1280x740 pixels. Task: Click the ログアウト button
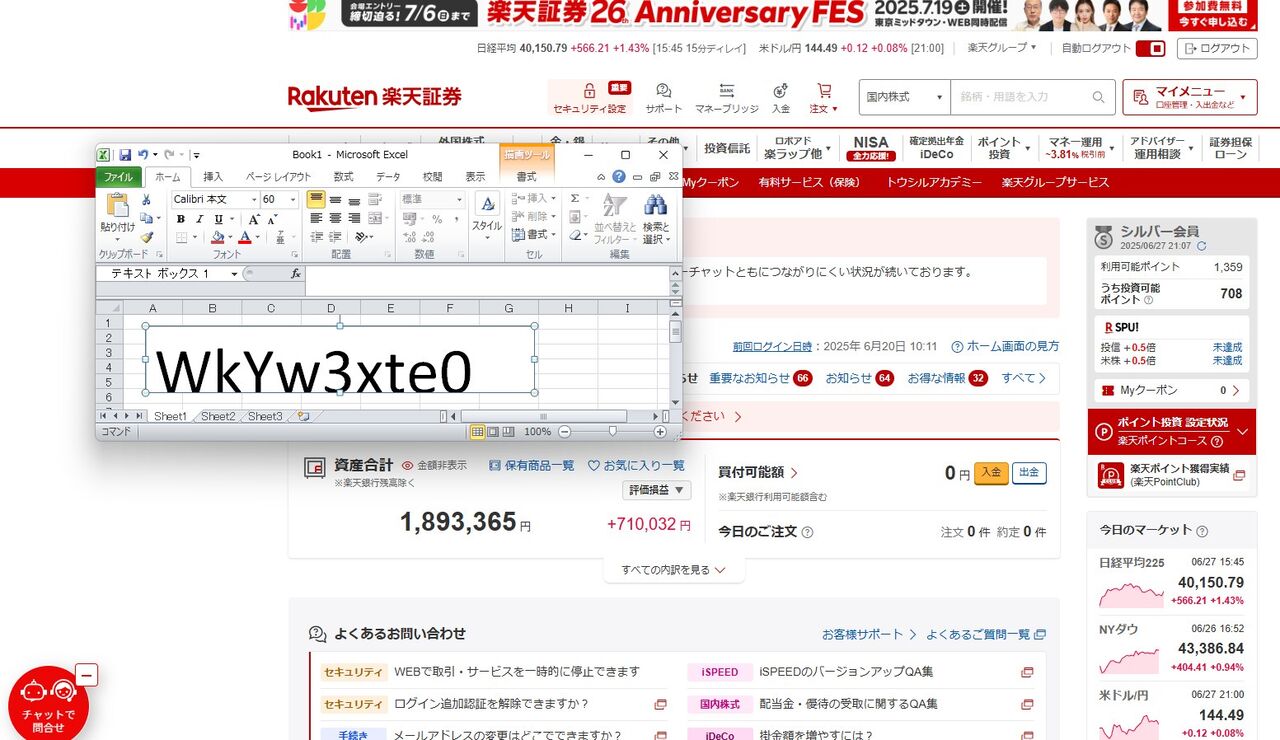coord(1216,48)
